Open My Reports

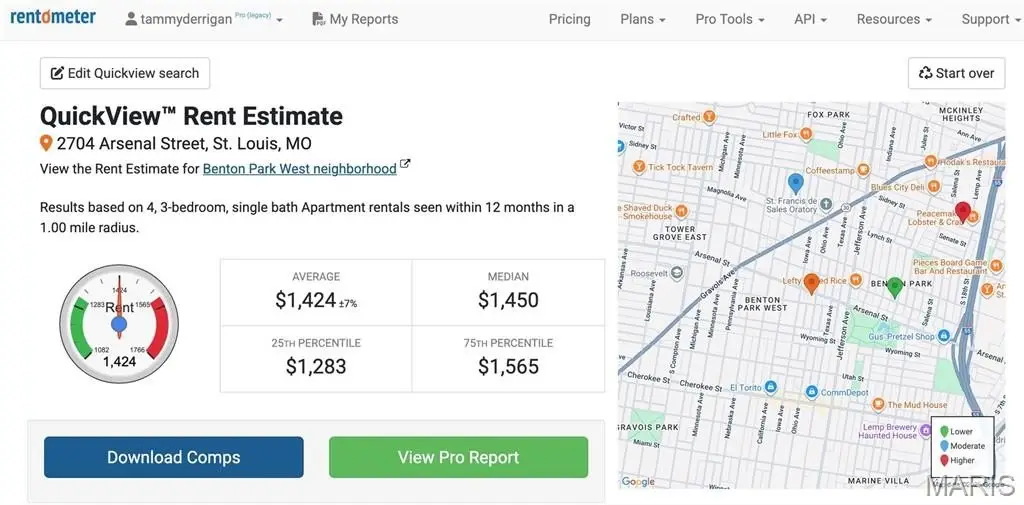(355, 19)
